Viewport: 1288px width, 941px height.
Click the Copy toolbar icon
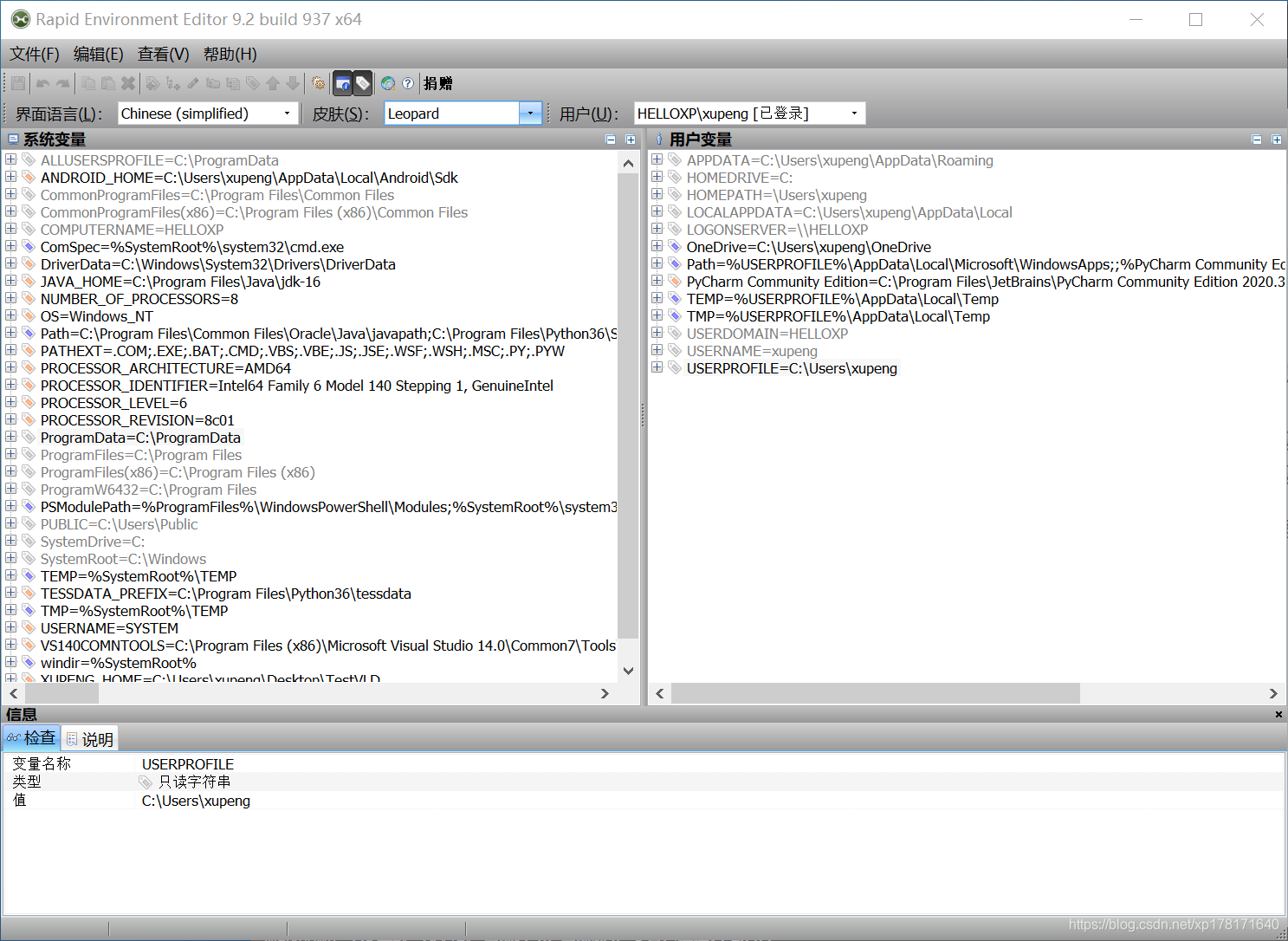coord(88,83)
